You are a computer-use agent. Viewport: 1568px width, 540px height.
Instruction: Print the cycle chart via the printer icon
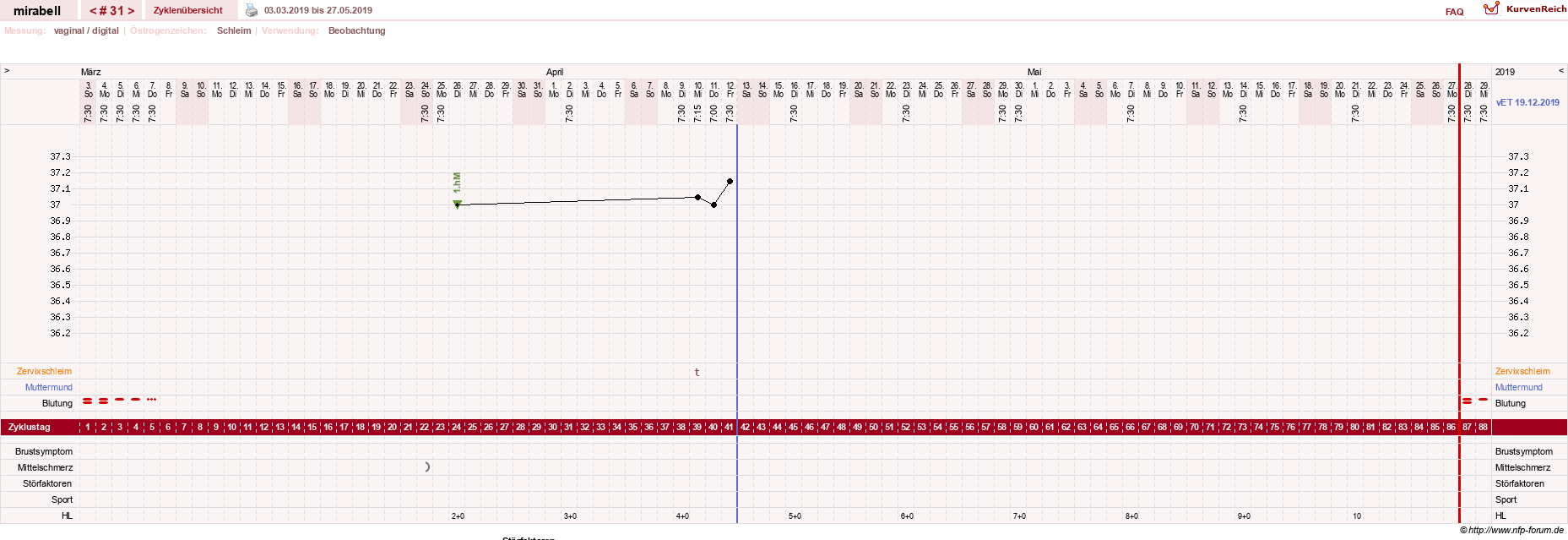(251, 10)
